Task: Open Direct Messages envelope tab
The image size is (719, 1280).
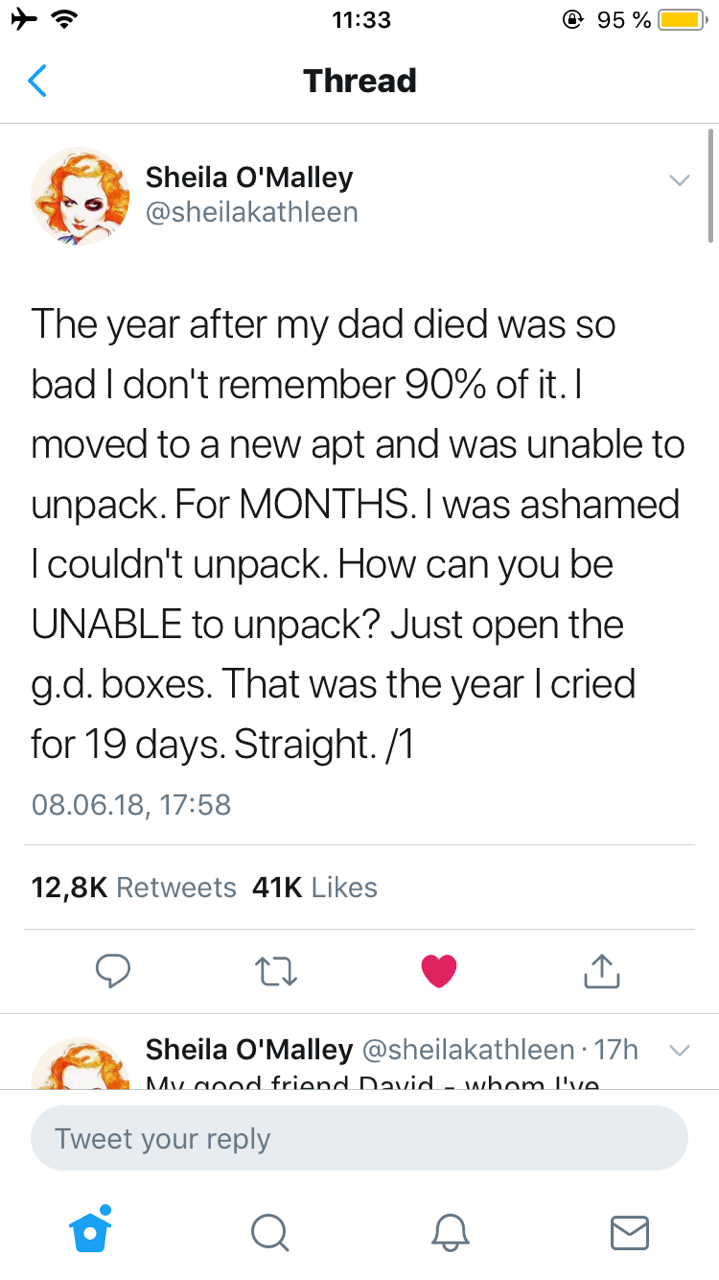Action: [629, 1232]
